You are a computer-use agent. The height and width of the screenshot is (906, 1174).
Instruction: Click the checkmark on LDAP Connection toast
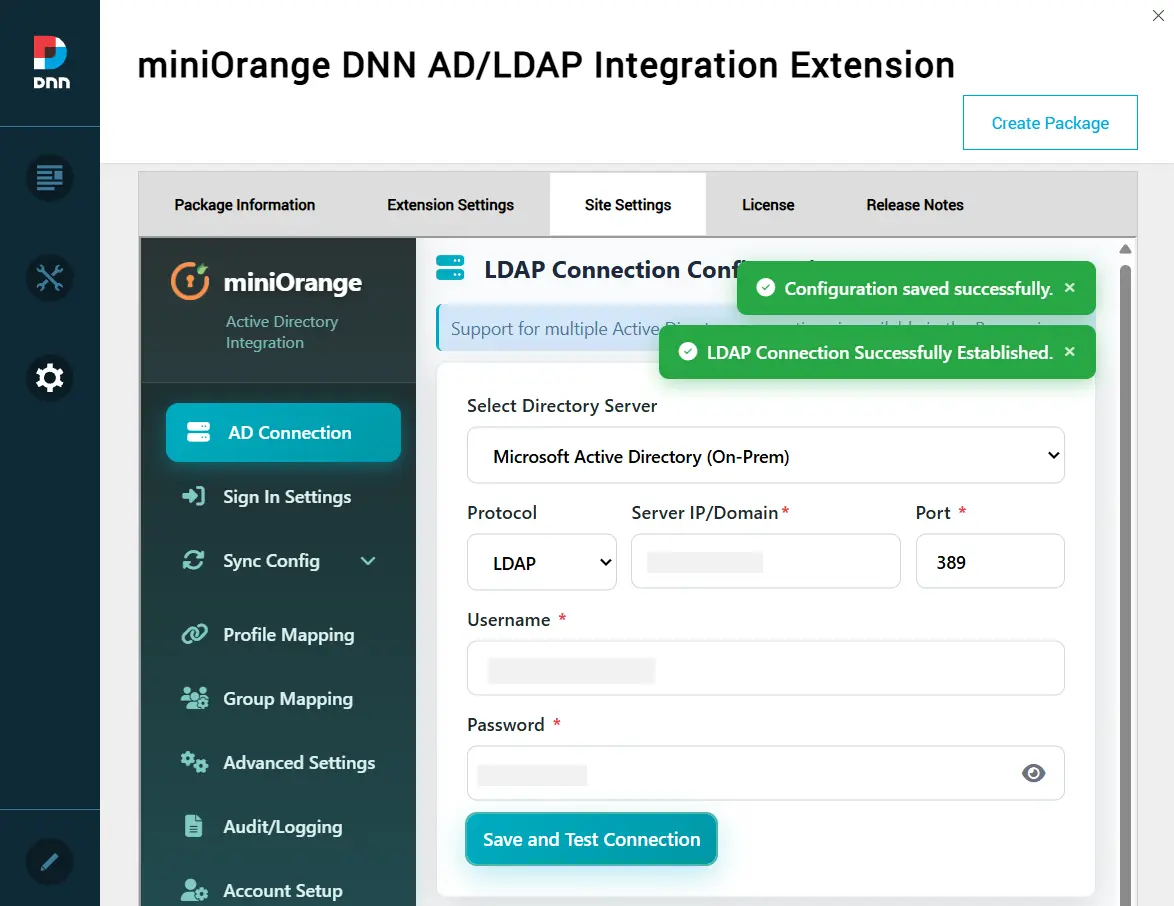point(687,352)
